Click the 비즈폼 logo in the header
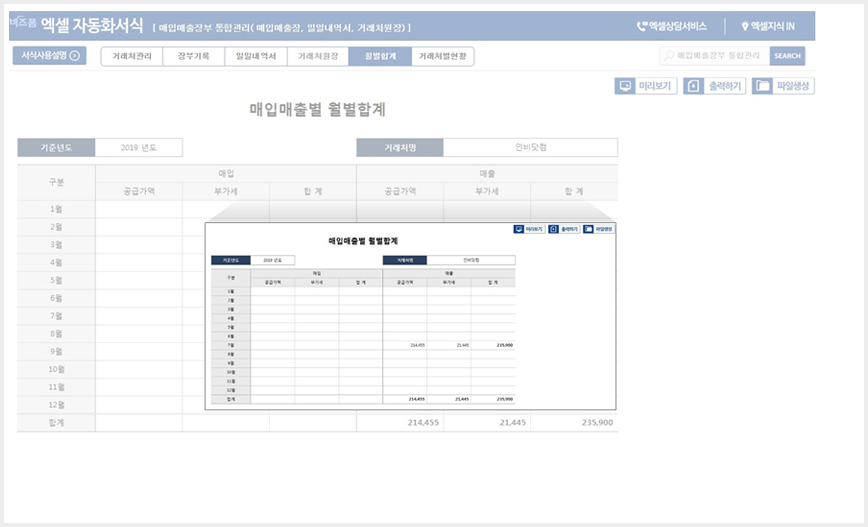868x527 pixels. (23, 22)
